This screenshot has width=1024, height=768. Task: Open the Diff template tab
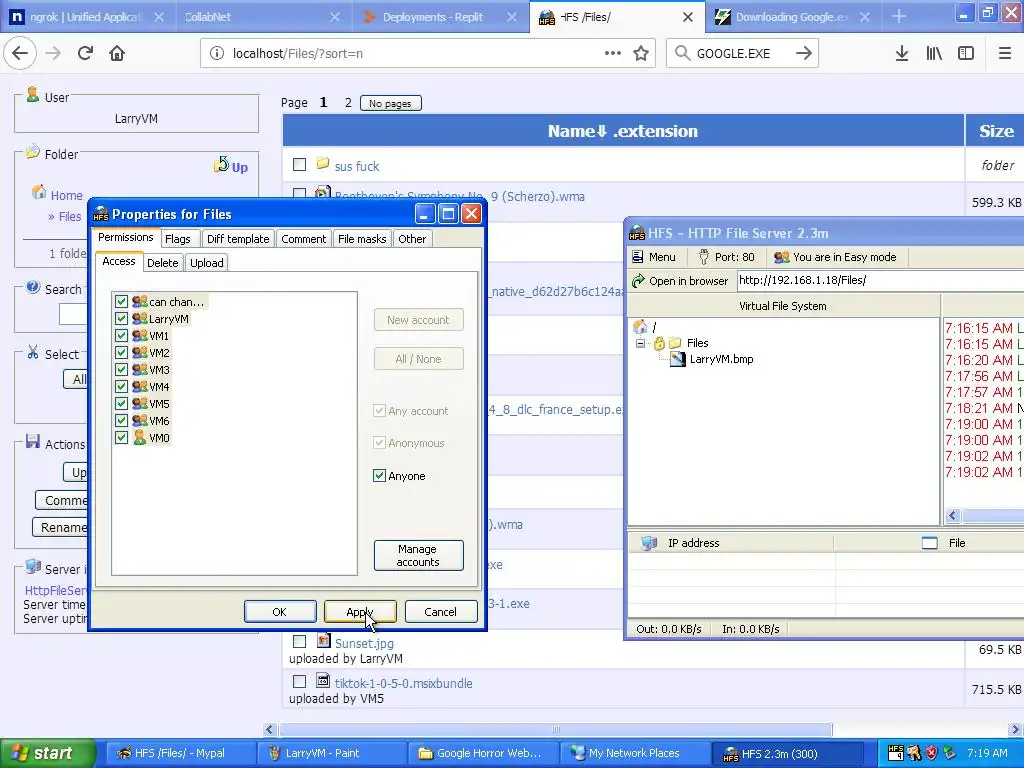238,239
